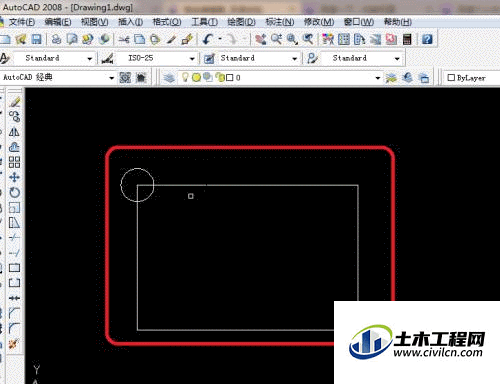Open the 文件(F) menu

coord(21,22)
